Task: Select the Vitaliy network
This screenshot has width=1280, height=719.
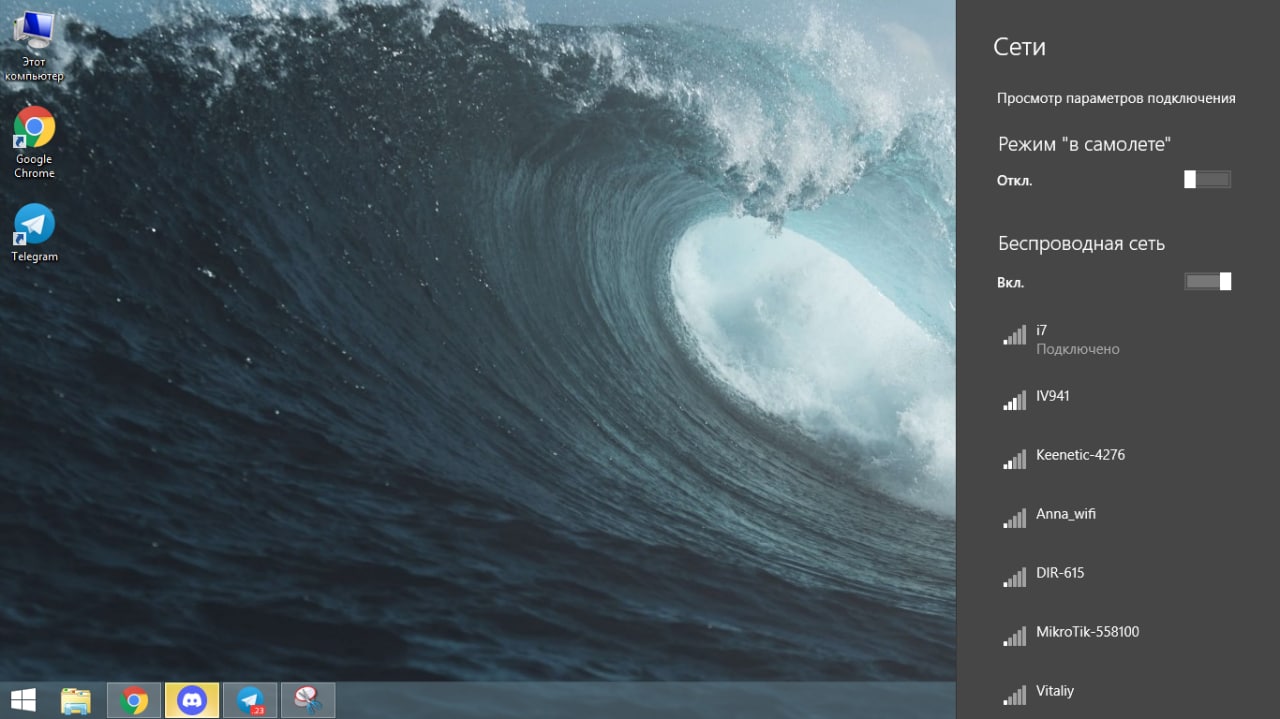Action: (x=1118, y=691)
